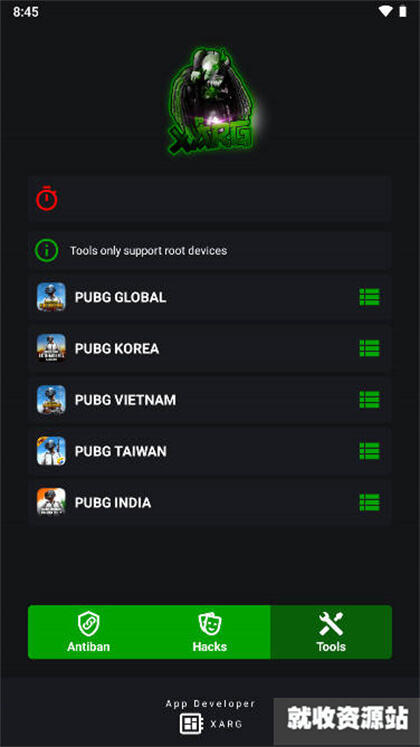Screen dimensions: 420x747
Task: Tap the Wi-Fi status bar icon
Action: coord(385,11)
